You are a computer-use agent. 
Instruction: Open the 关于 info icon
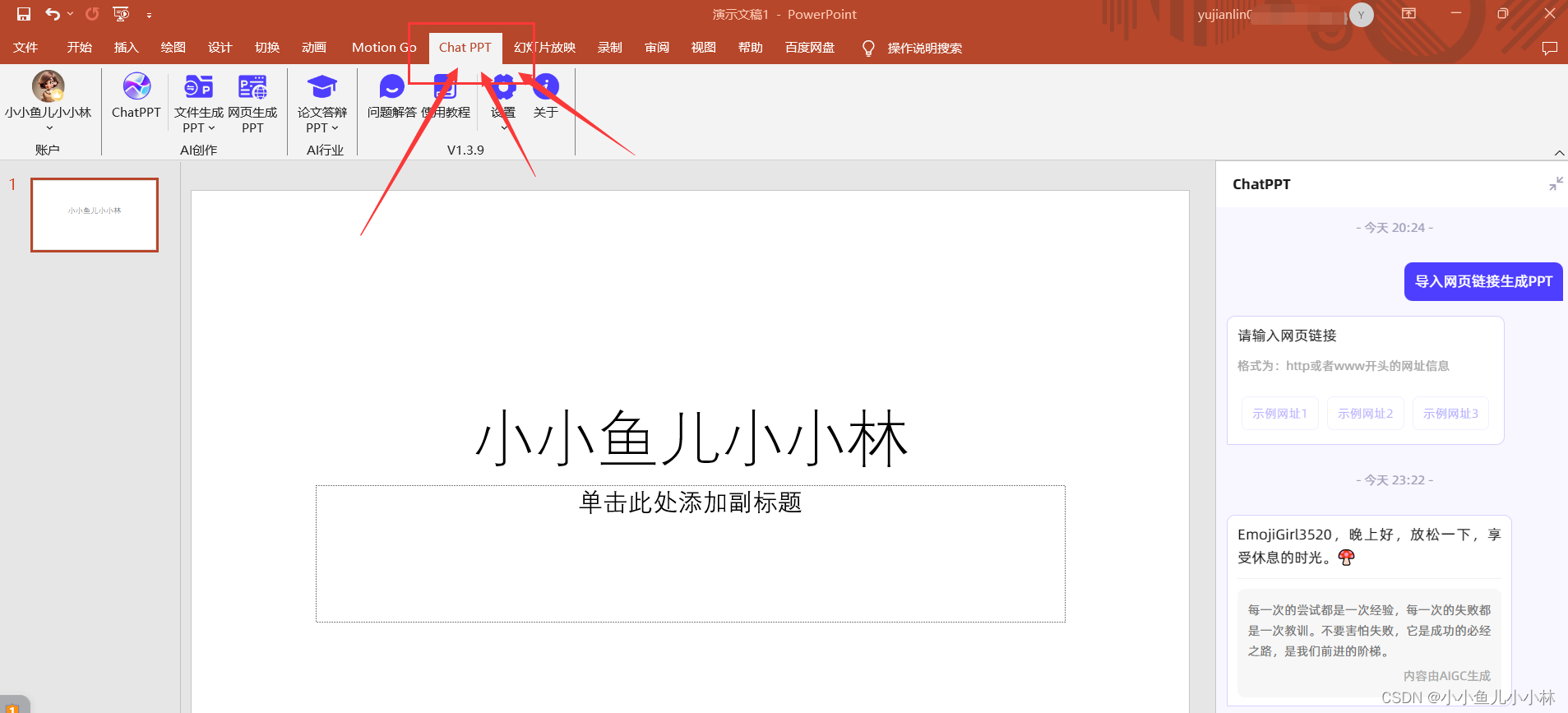coord(546,87)
